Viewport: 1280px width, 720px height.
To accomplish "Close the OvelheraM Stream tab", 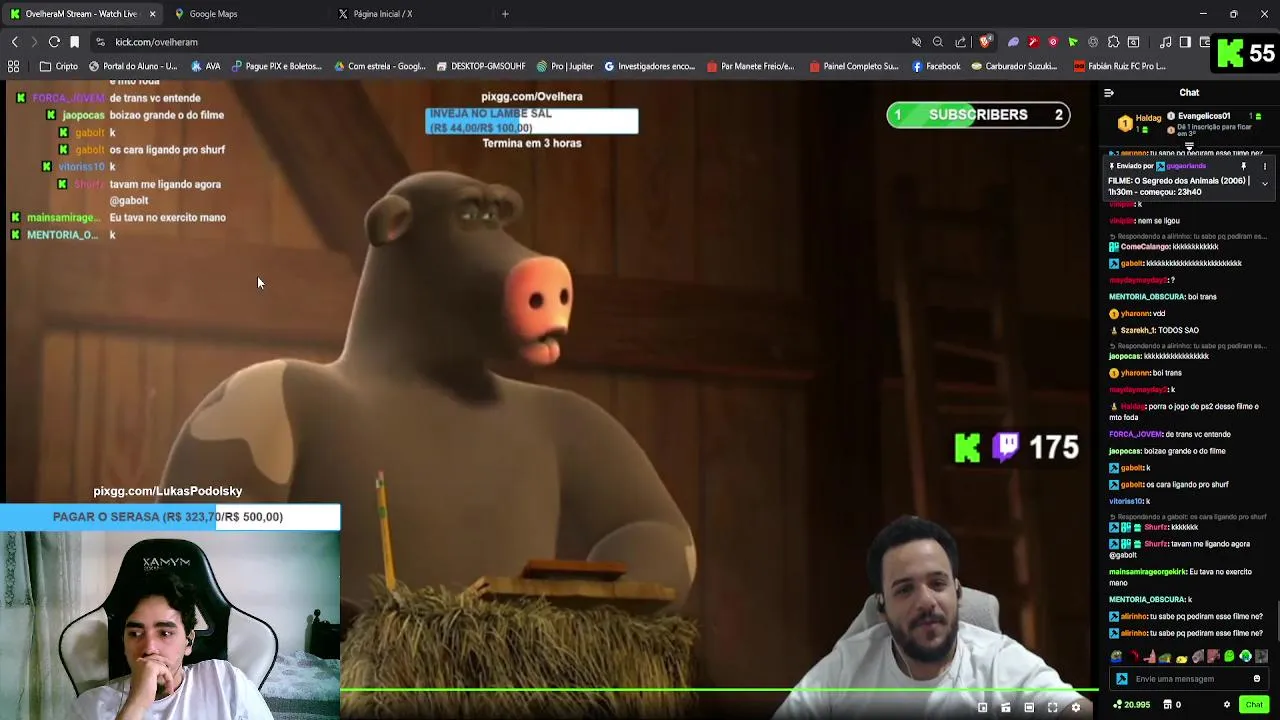I will coord(152,14).
